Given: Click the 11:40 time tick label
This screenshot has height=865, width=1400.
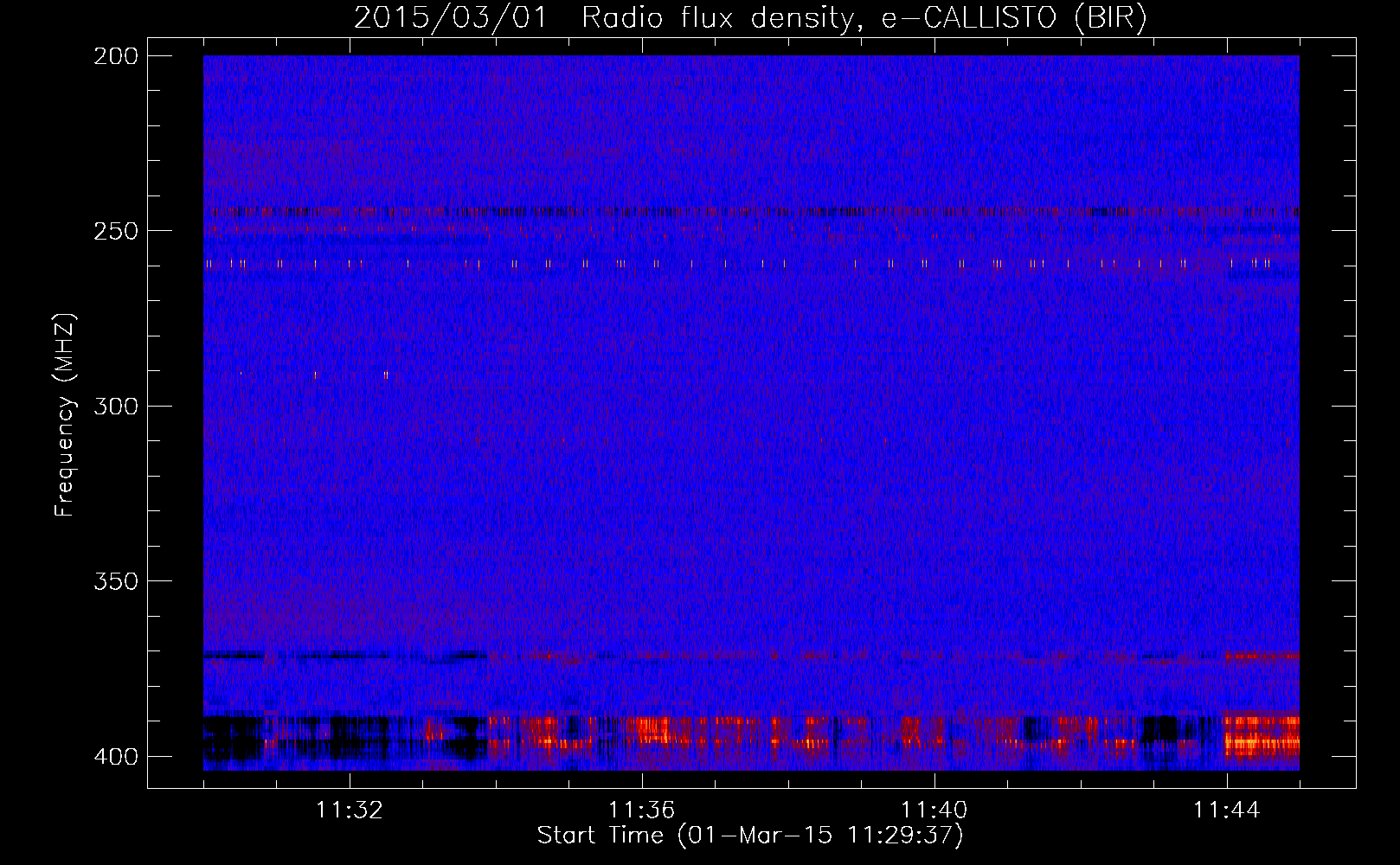Looking at the screenshot, I should [934, 811].
